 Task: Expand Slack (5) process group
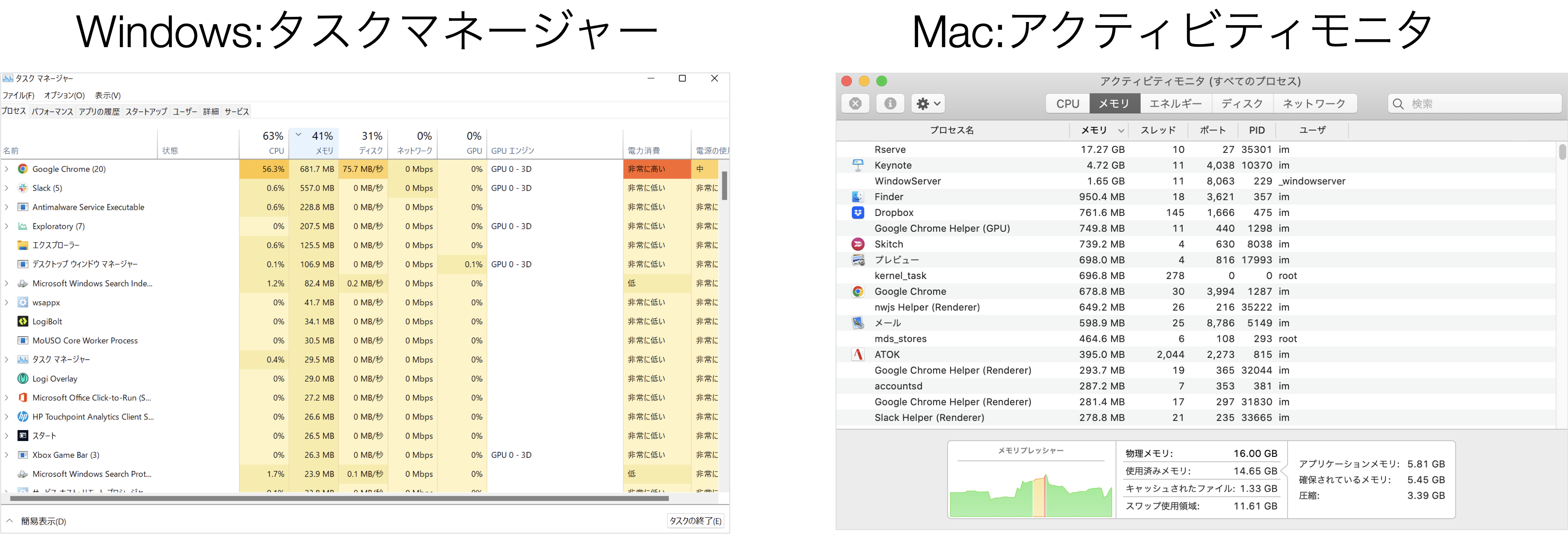(7, 188)
